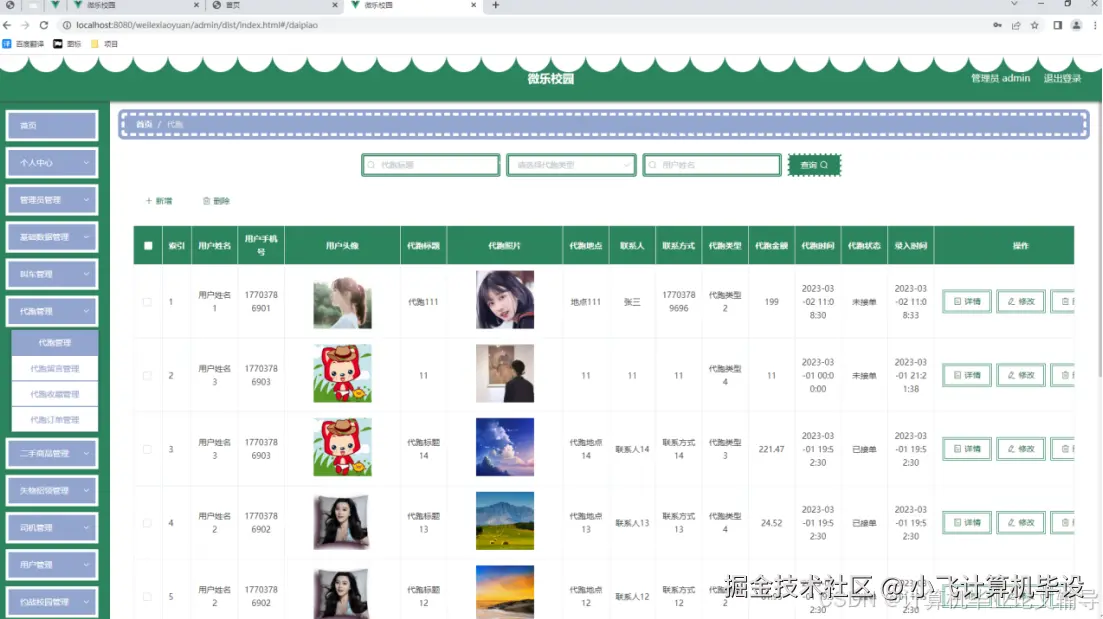Click the share icon in the address bar
The width and height of the screenshot is (1103, 619).
tap(1016, 25)
